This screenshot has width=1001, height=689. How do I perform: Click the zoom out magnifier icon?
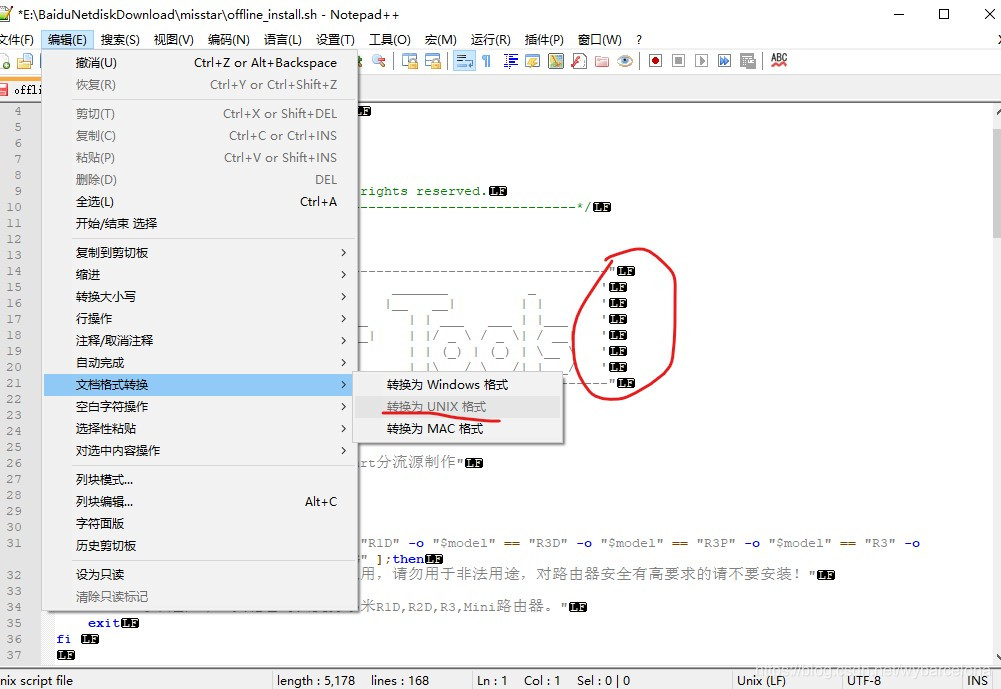coord(379,61)
